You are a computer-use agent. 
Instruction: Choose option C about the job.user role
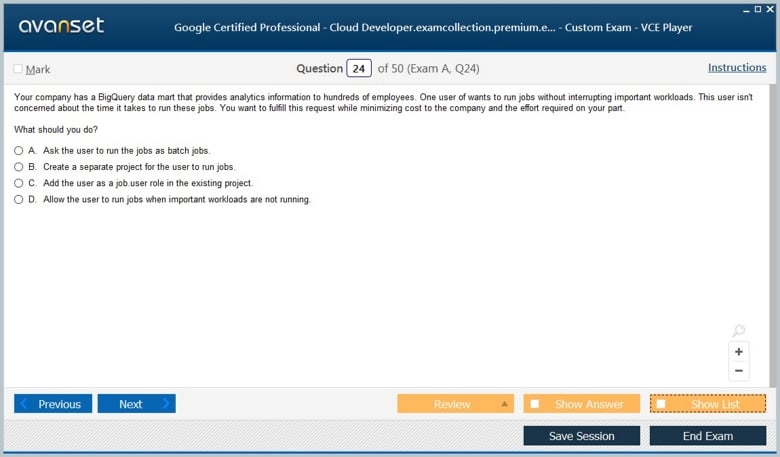click(x=19, y=183)
